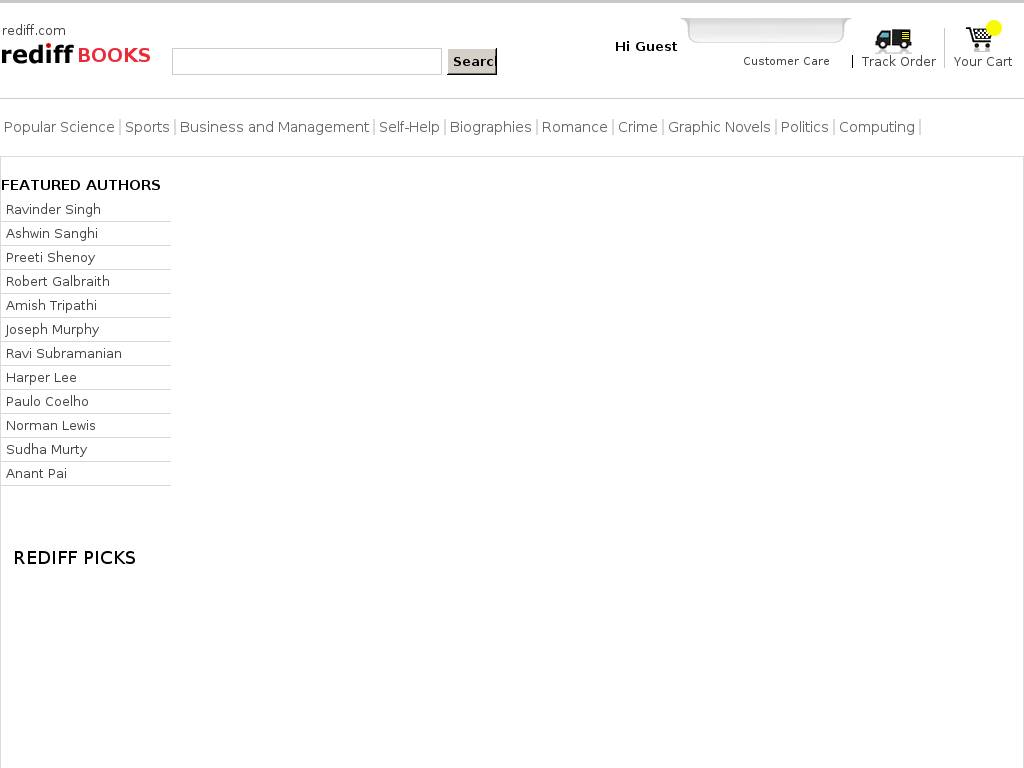Click the rediff.com home link

(x=34, y=30)
